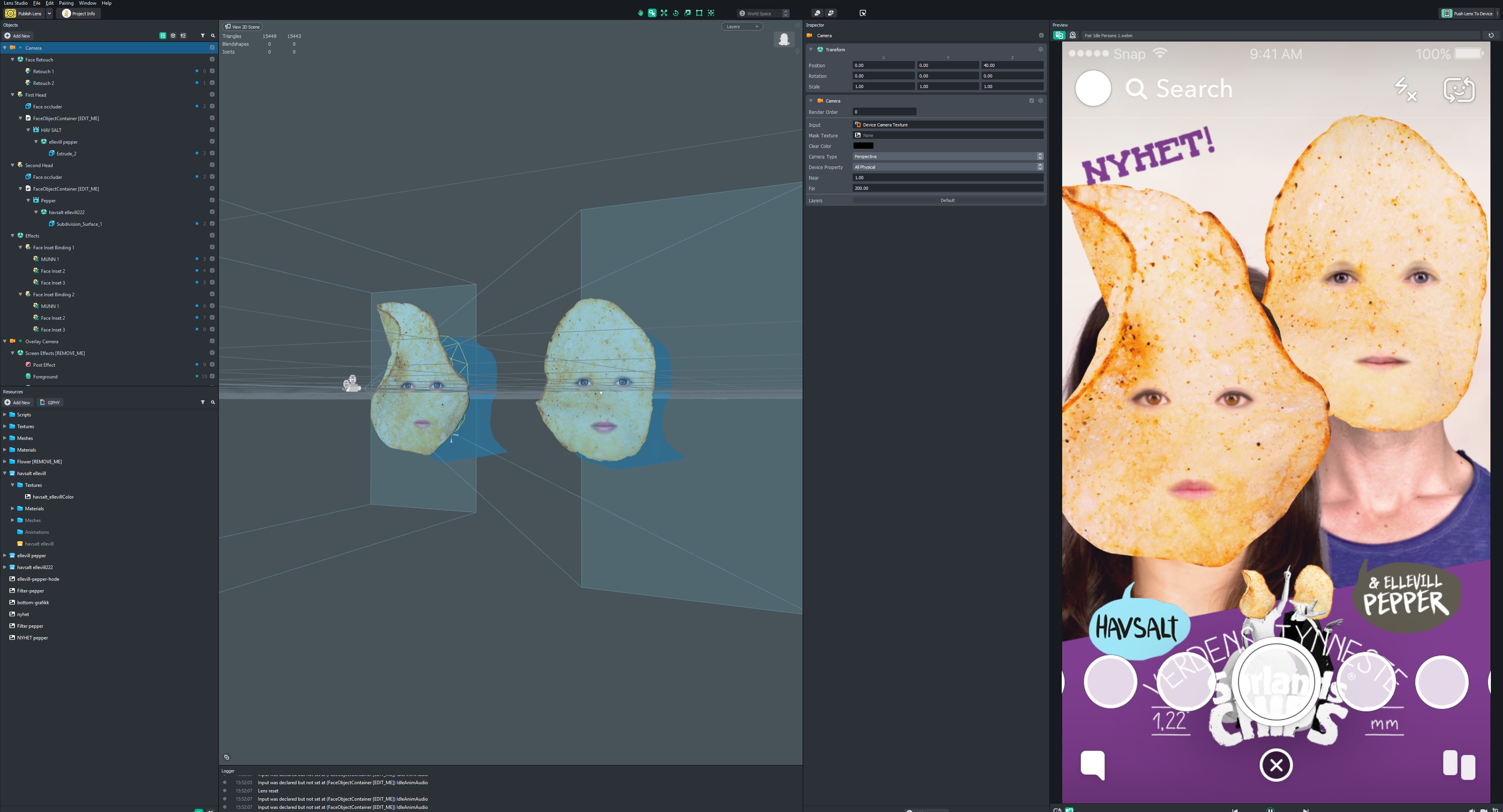This screenshot has width=1503, height=812.
Task: Toggle enabled checkbox for Camera object
Action: click(x=212, y=48)
